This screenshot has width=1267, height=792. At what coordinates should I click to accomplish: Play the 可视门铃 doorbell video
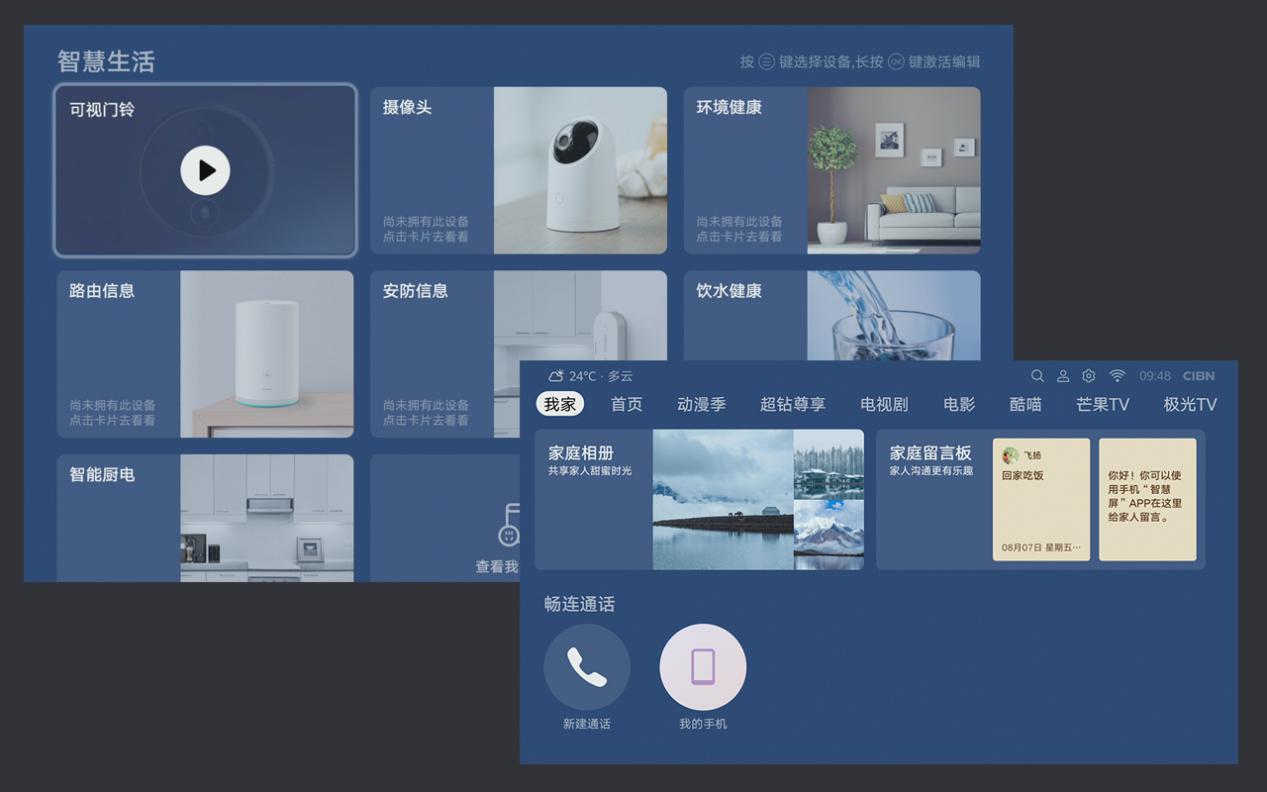[x=205, y=170]
